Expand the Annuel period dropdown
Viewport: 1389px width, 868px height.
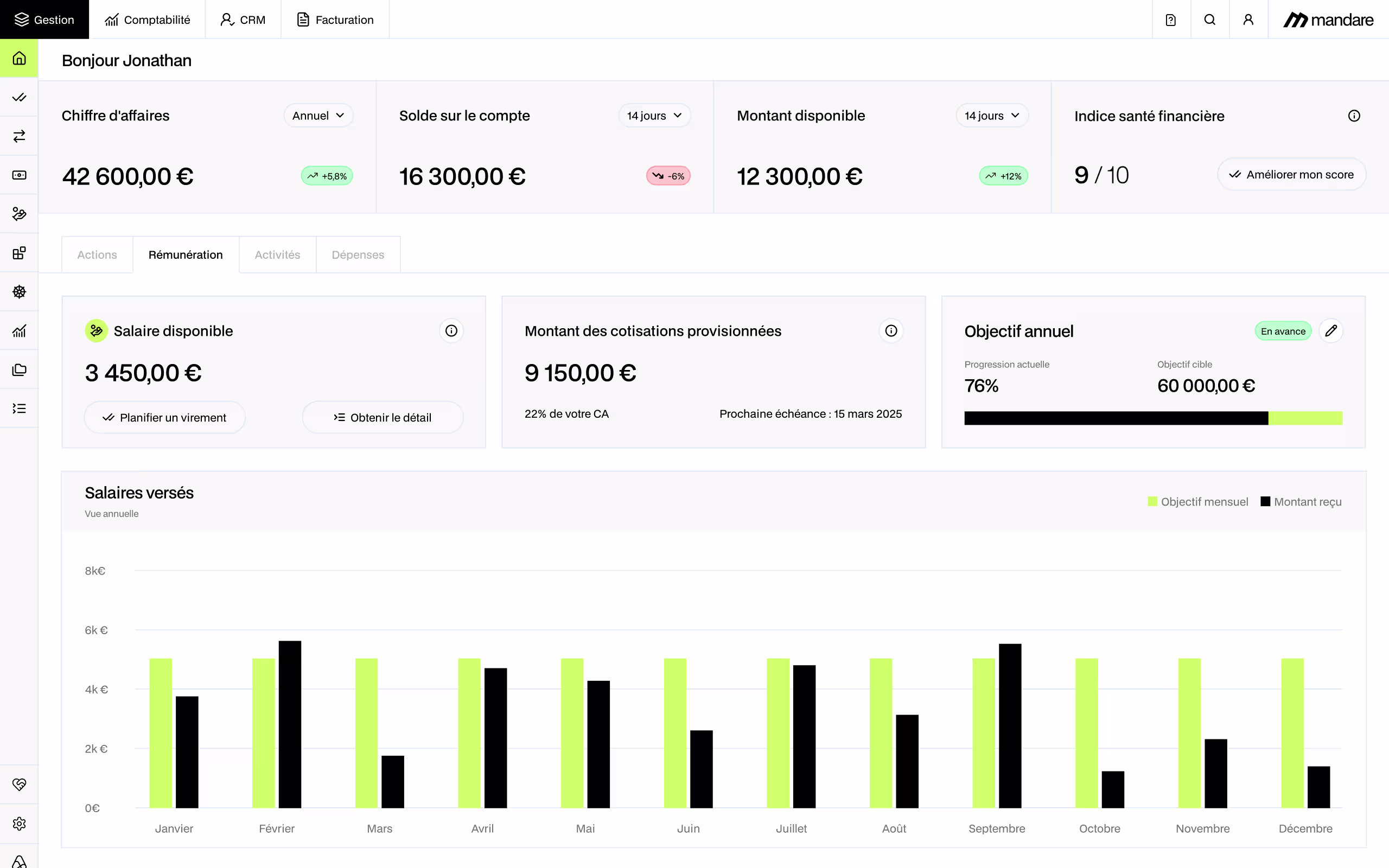coord(318,116)
